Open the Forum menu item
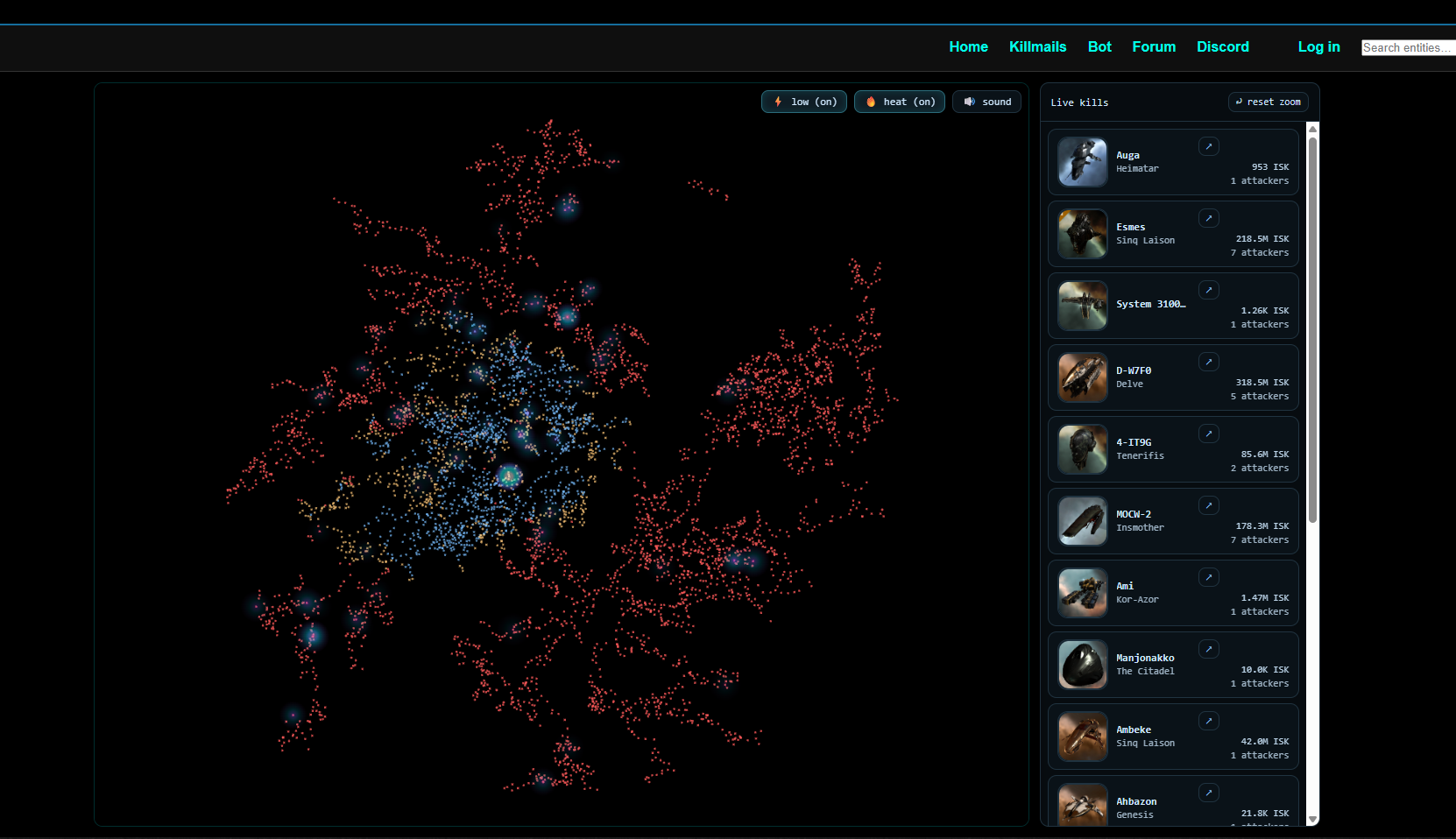 [1154, 47]
